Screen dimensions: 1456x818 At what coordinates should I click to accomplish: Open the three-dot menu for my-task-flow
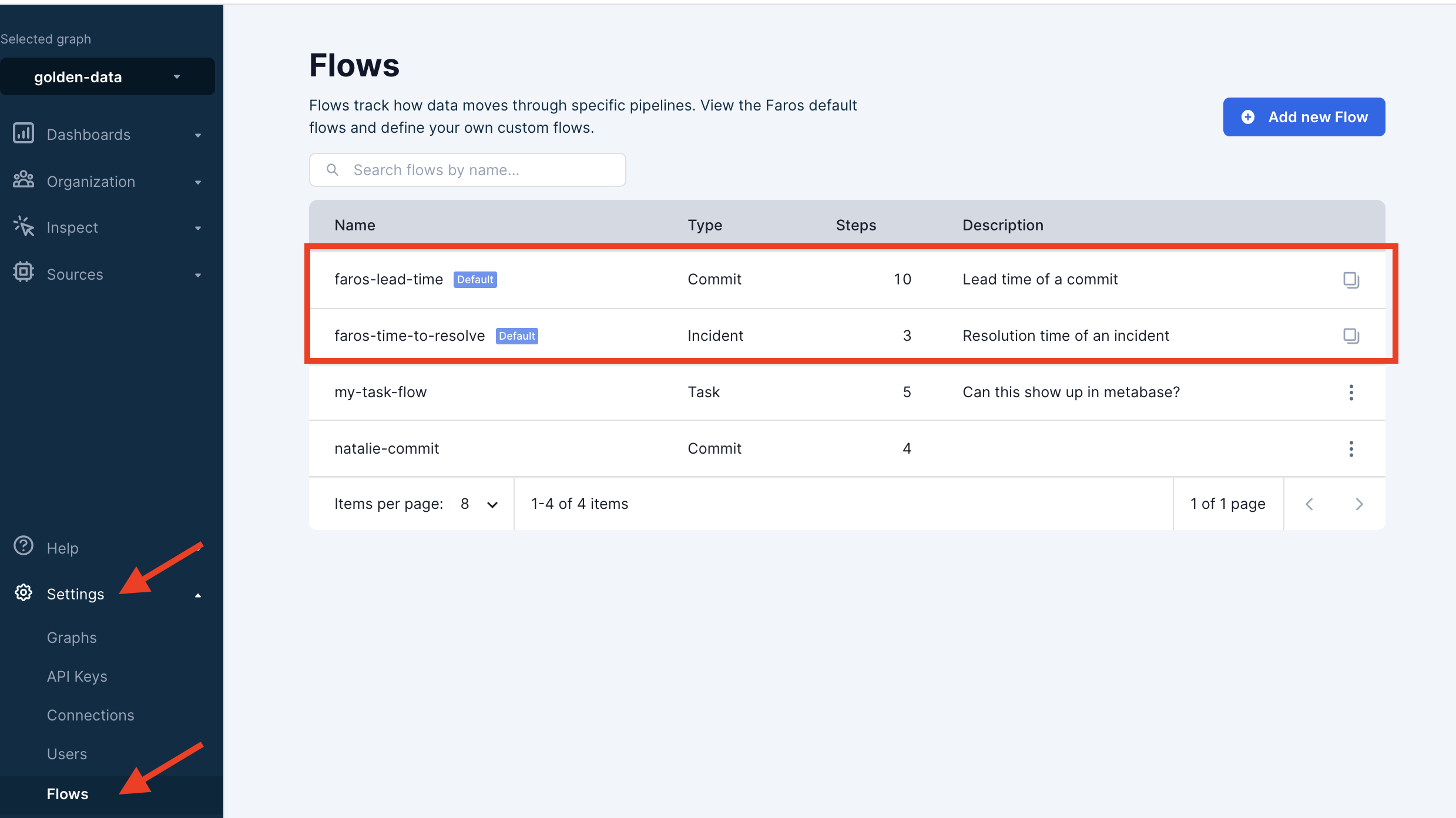1351,392
